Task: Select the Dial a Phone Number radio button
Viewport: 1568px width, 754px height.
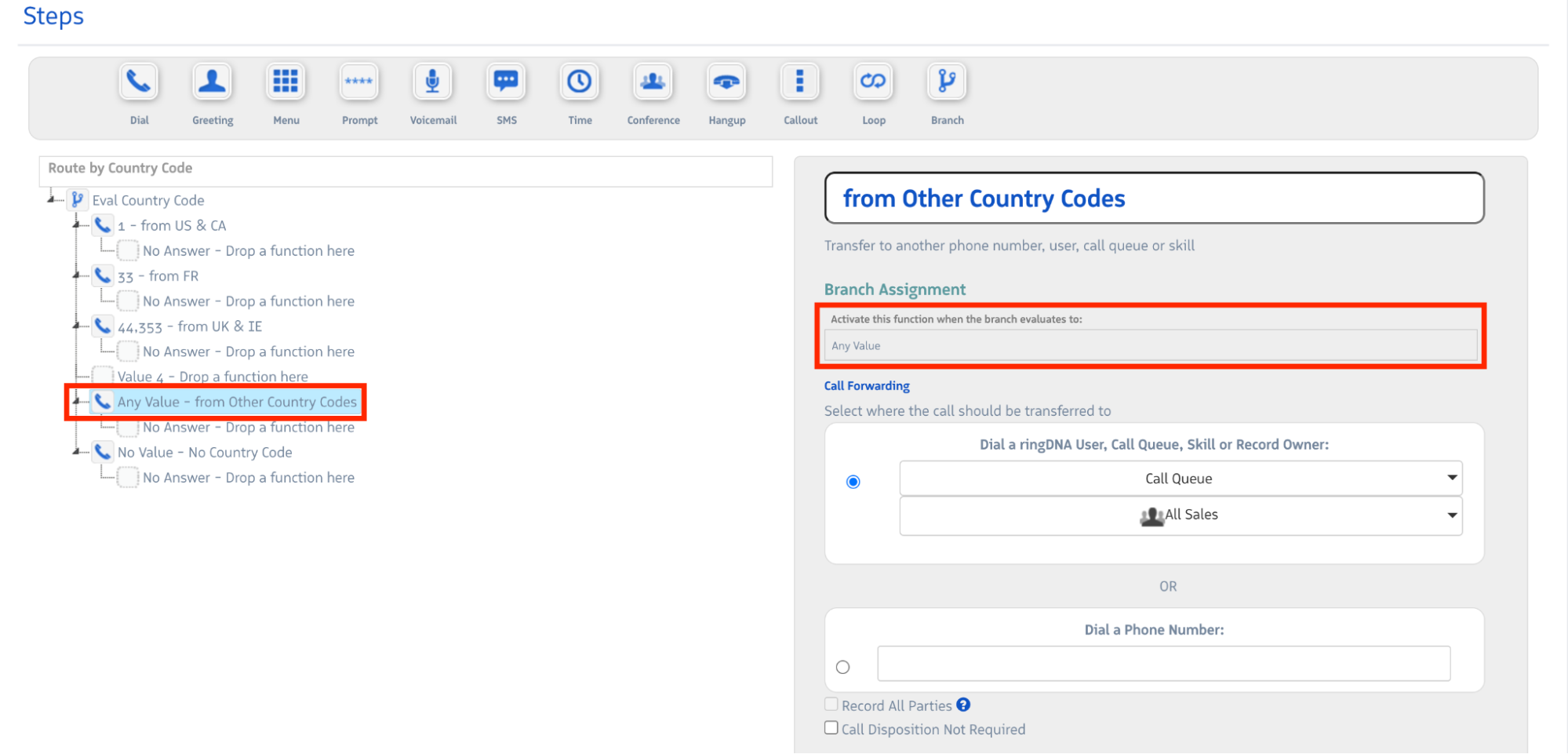Action: tap(843, 667)
